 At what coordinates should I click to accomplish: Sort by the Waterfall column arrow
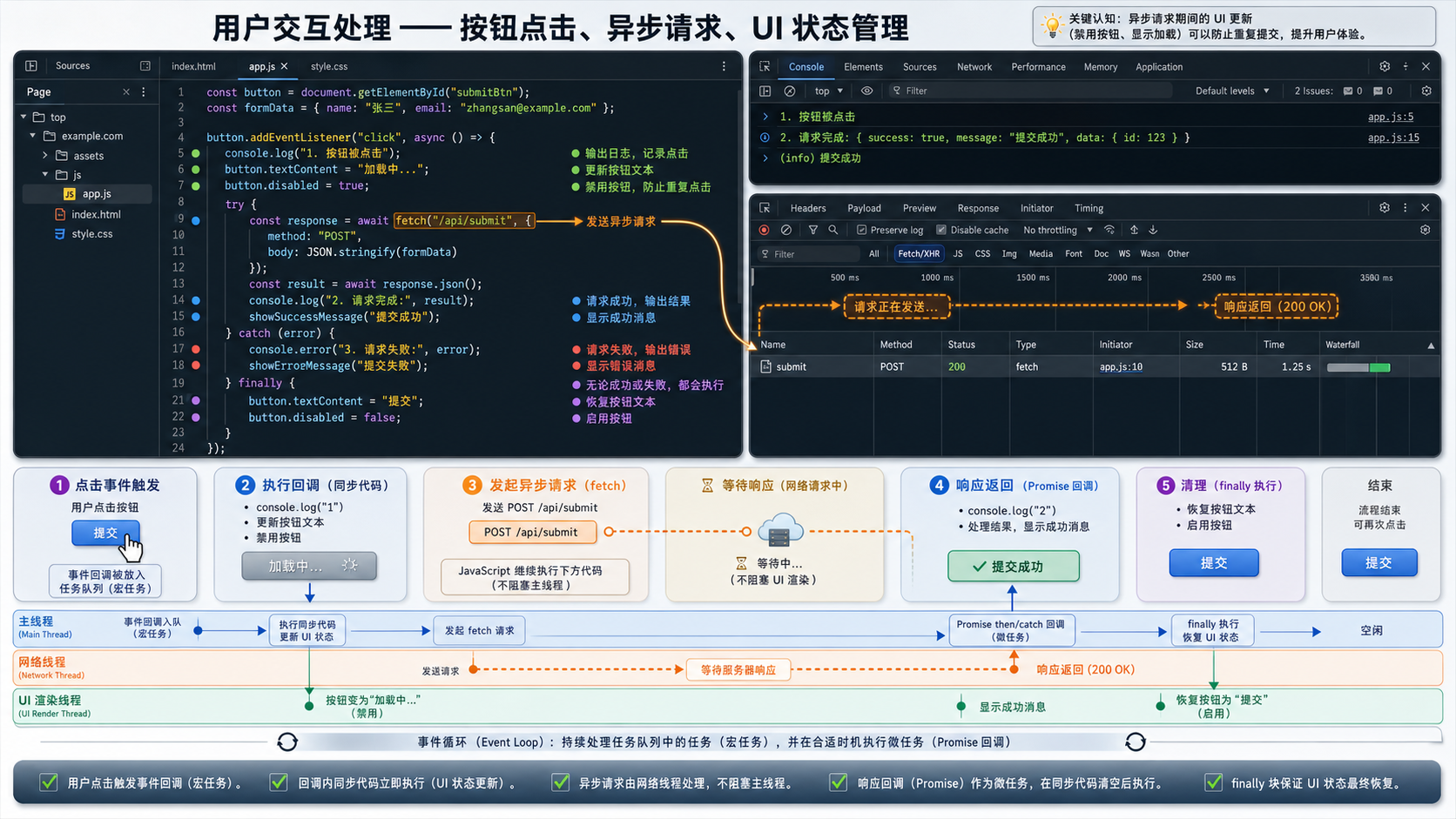tap(1431, 346)
